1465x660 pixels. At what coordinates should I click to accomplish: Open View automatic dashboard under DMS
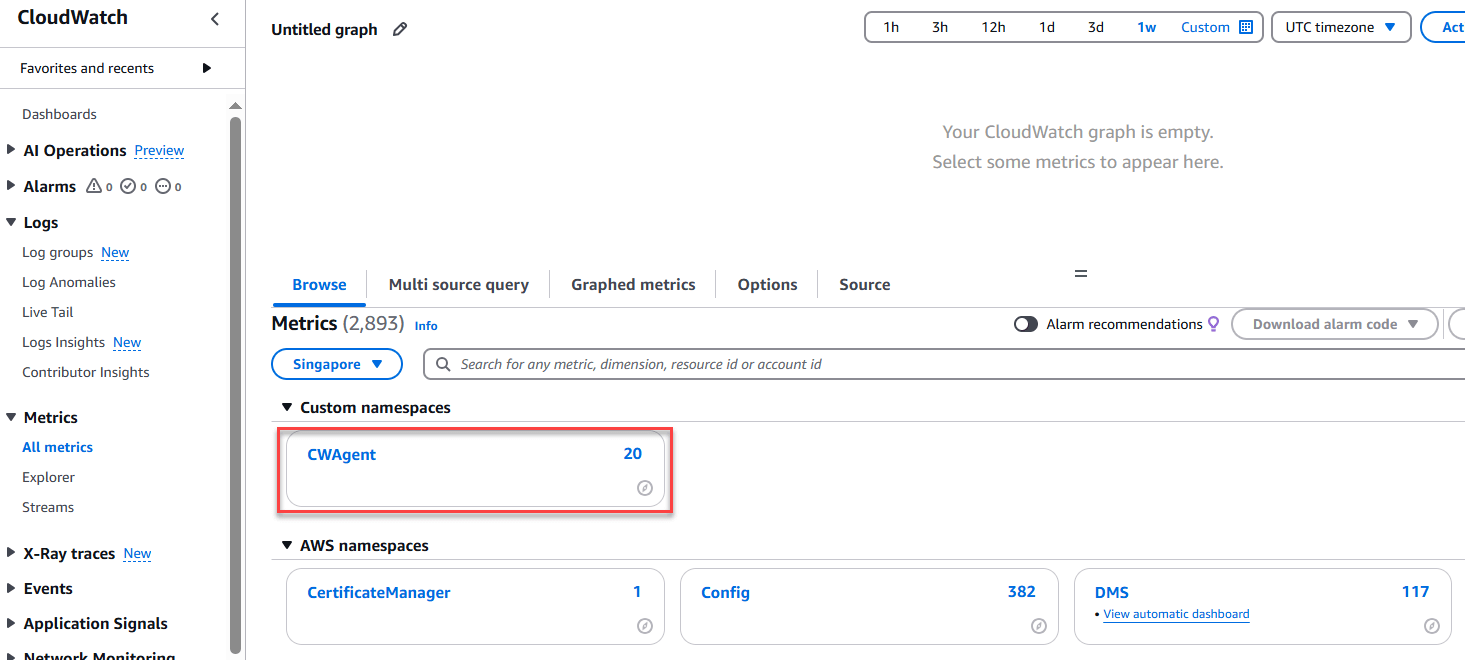click(x=1176, y=614)
